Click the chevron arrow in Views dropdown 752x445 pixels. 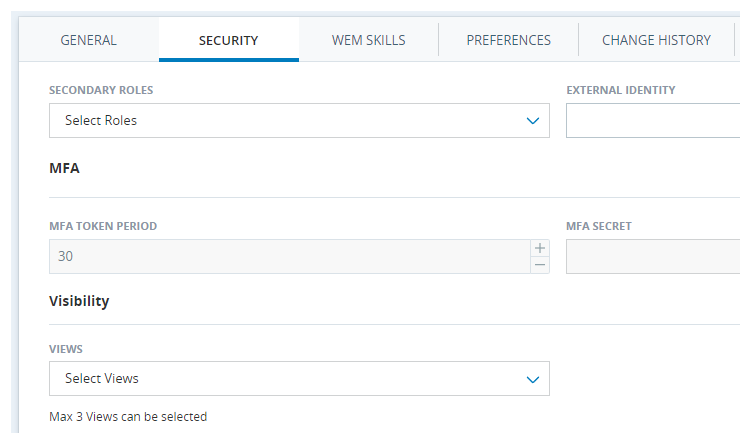click(x=533, y=379)
